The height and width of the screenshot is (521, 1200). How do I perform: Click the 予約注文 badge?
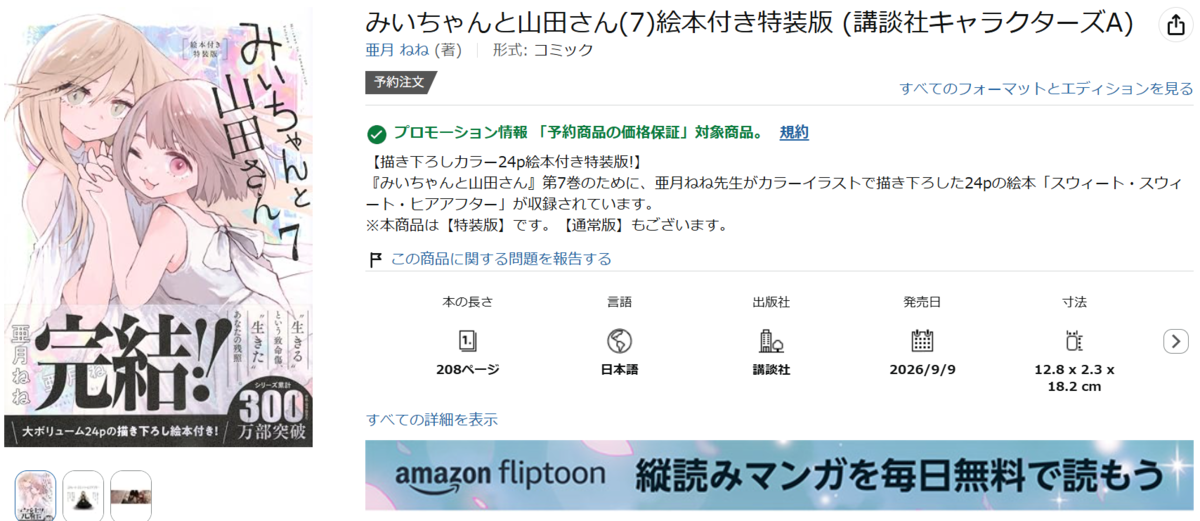(400, 83)
